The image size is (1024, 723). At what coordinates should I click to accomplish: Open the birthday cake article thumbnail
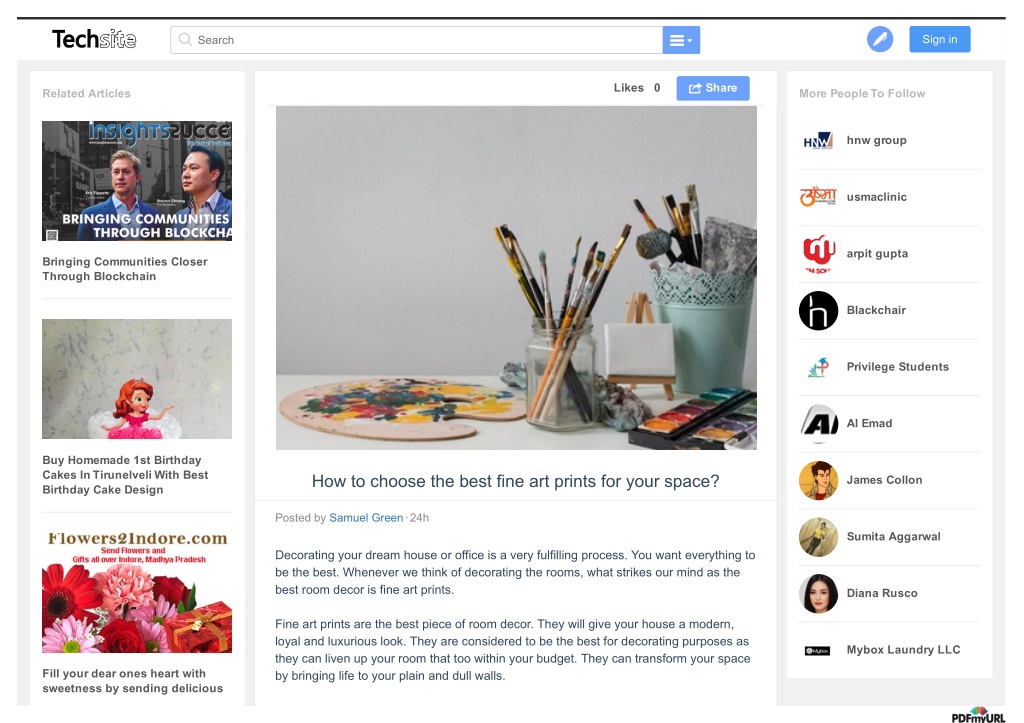[137, 379]
